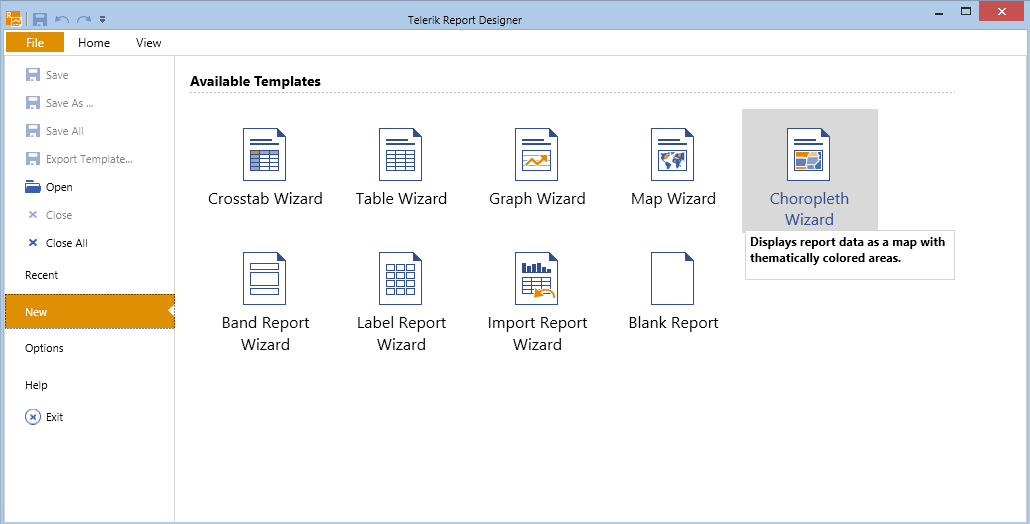Click the undo arrow in title bar

pyautogui.click(x=62, y=20)
